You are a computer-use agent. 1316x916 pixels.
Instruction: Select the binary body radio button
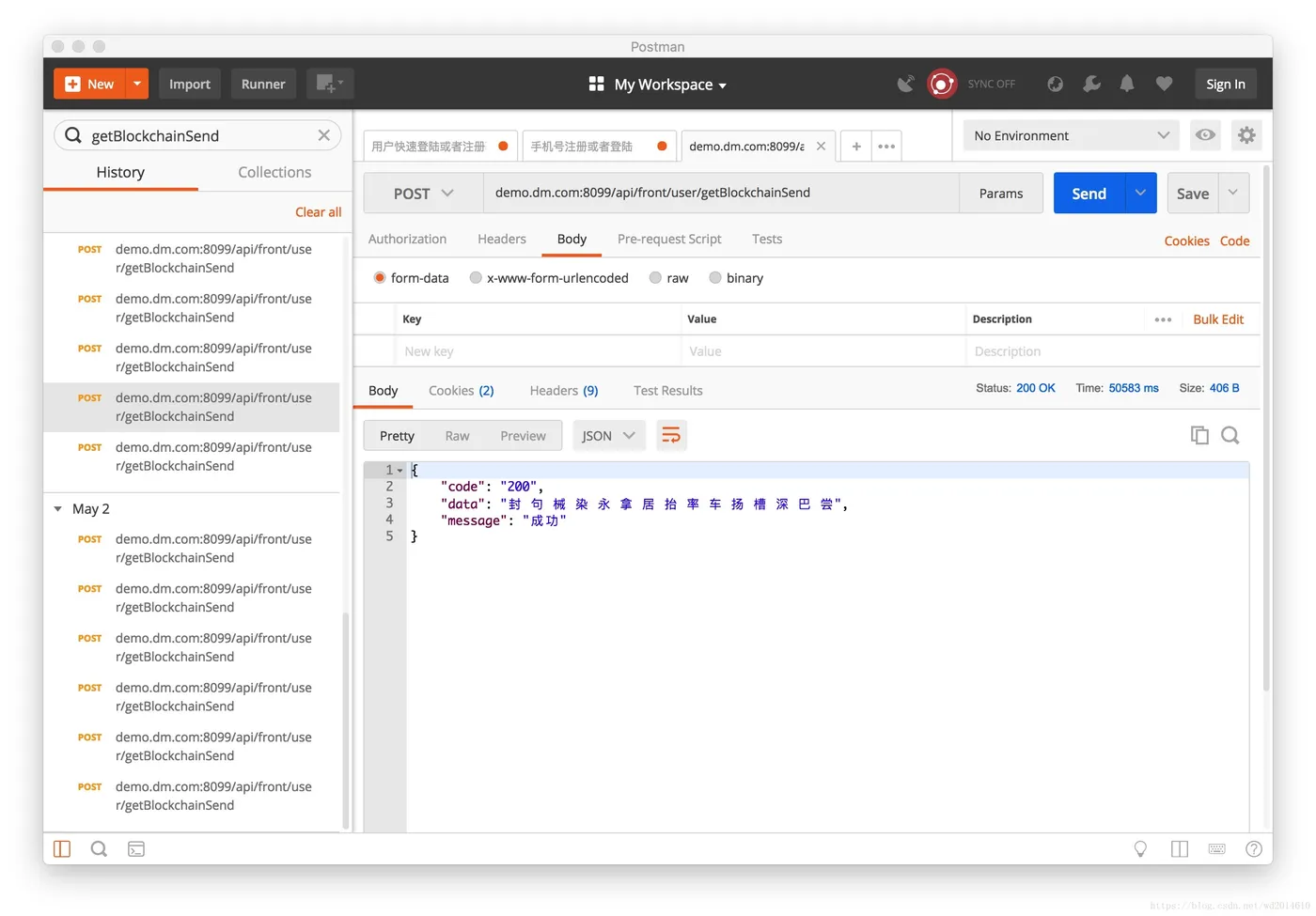tap(715, 278)
